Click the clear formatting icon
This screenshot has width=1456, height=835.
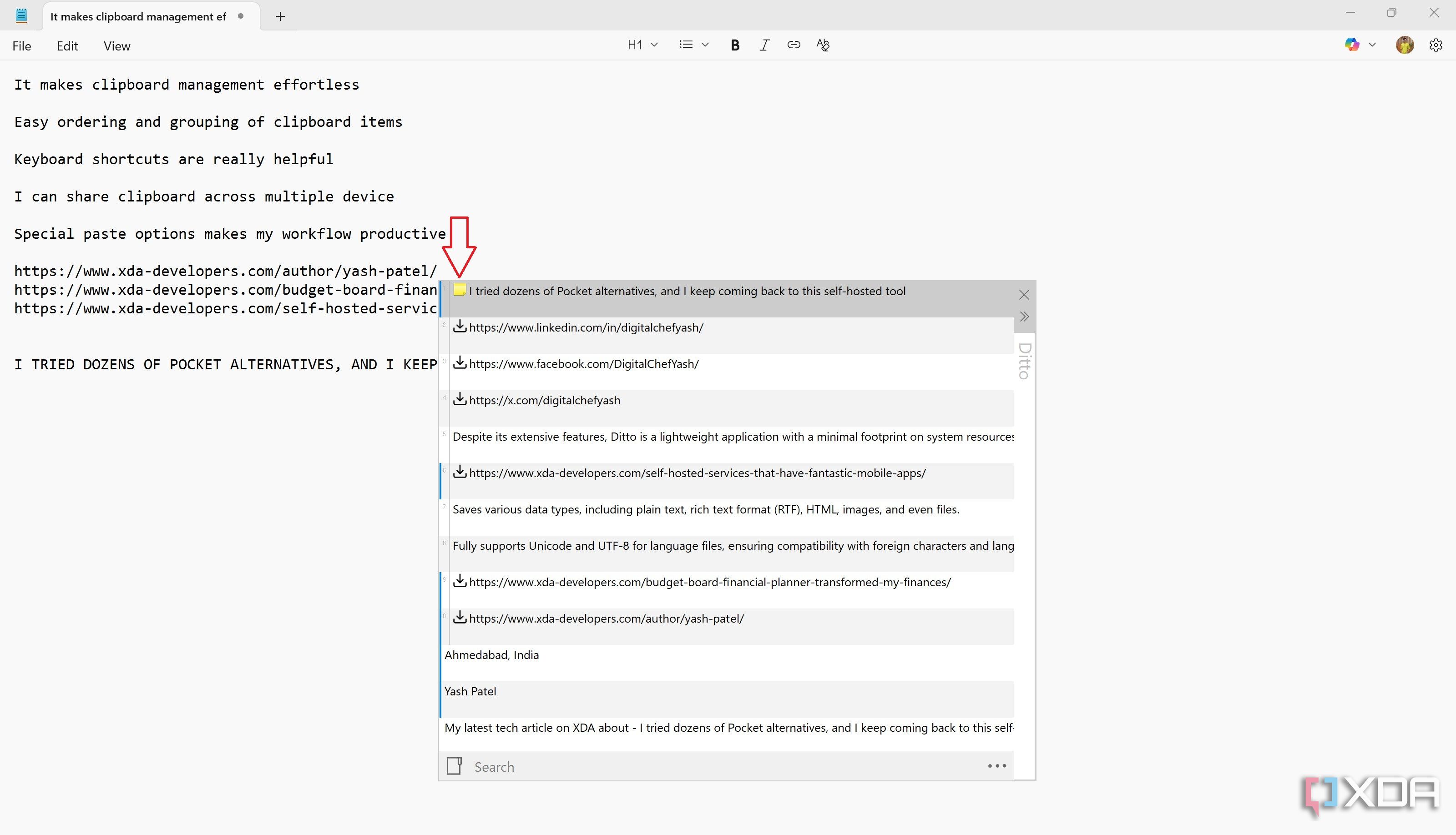point(823,45)
